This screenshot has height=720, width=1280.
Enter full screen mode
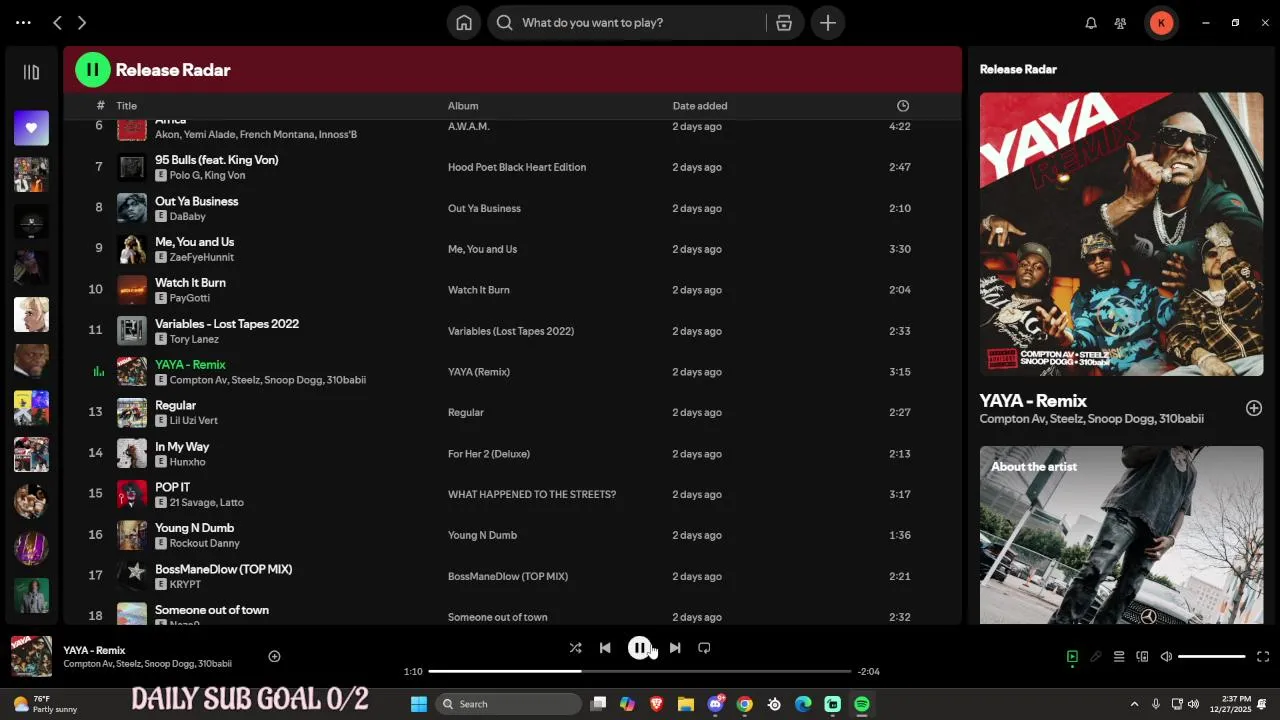(1263, 657)
